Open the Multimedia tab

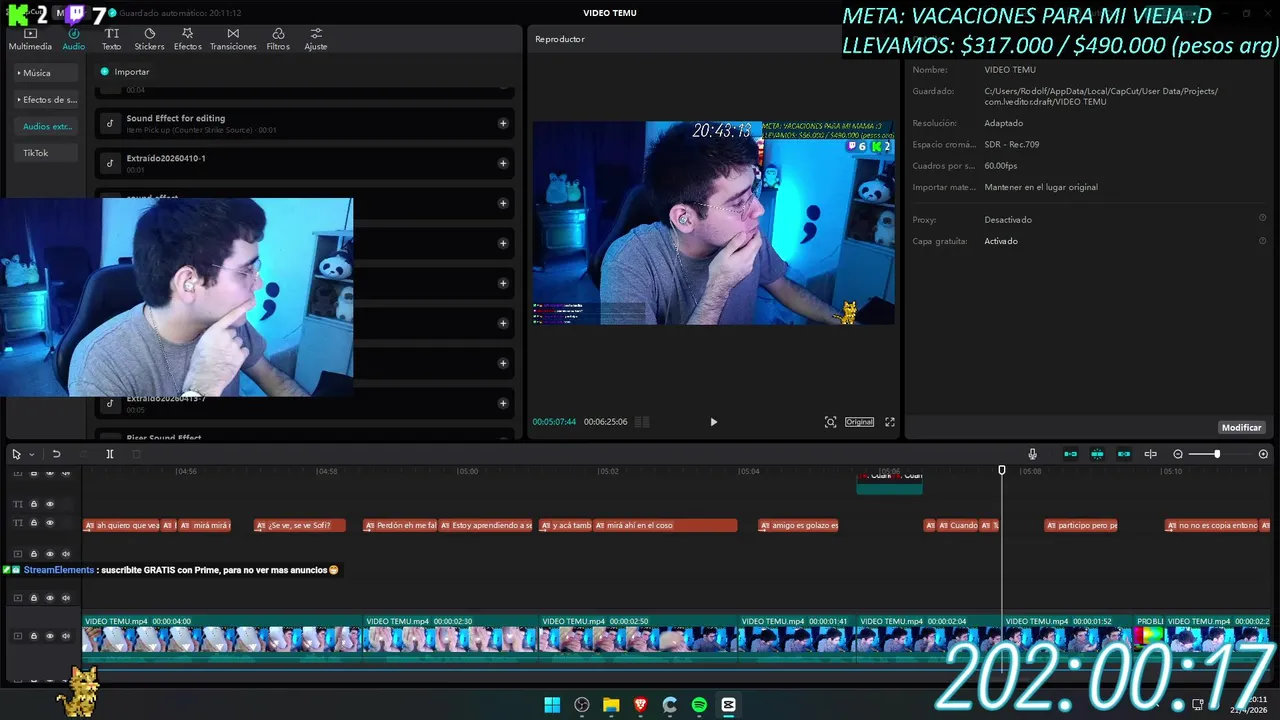30,39
